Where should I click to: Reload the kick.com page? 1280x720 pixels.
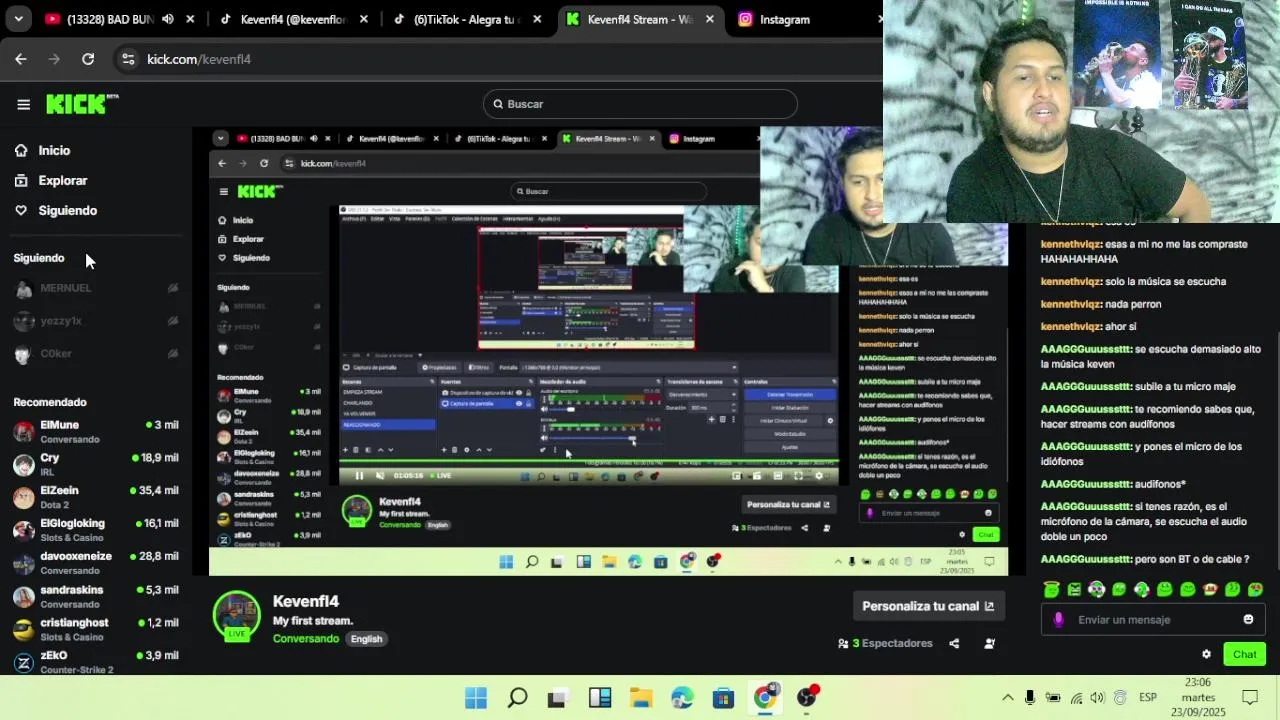88,59
